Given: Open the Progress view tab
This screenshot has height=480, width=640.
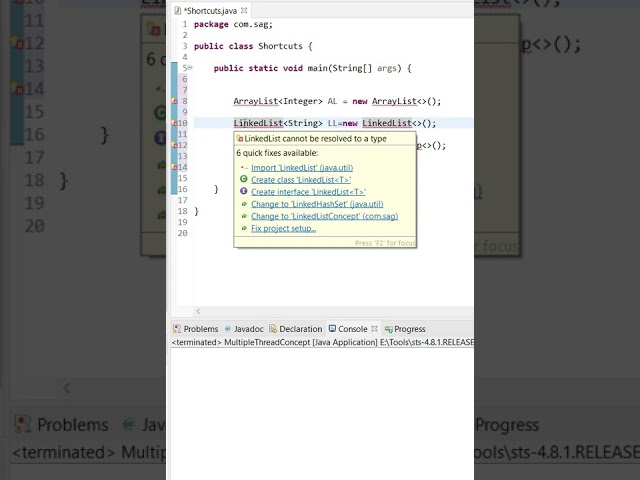Looking at the screenshot, I should tap(405, 329).
